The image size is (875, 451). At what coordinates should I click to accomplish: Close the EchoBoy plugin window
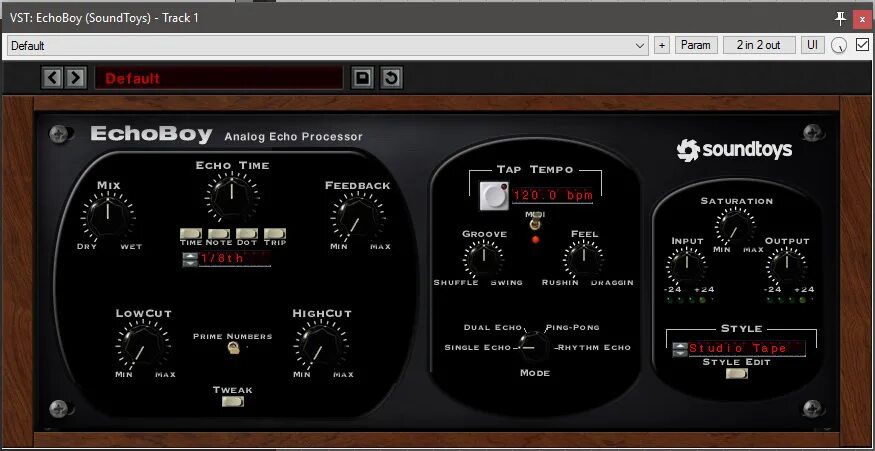point(862,19)
